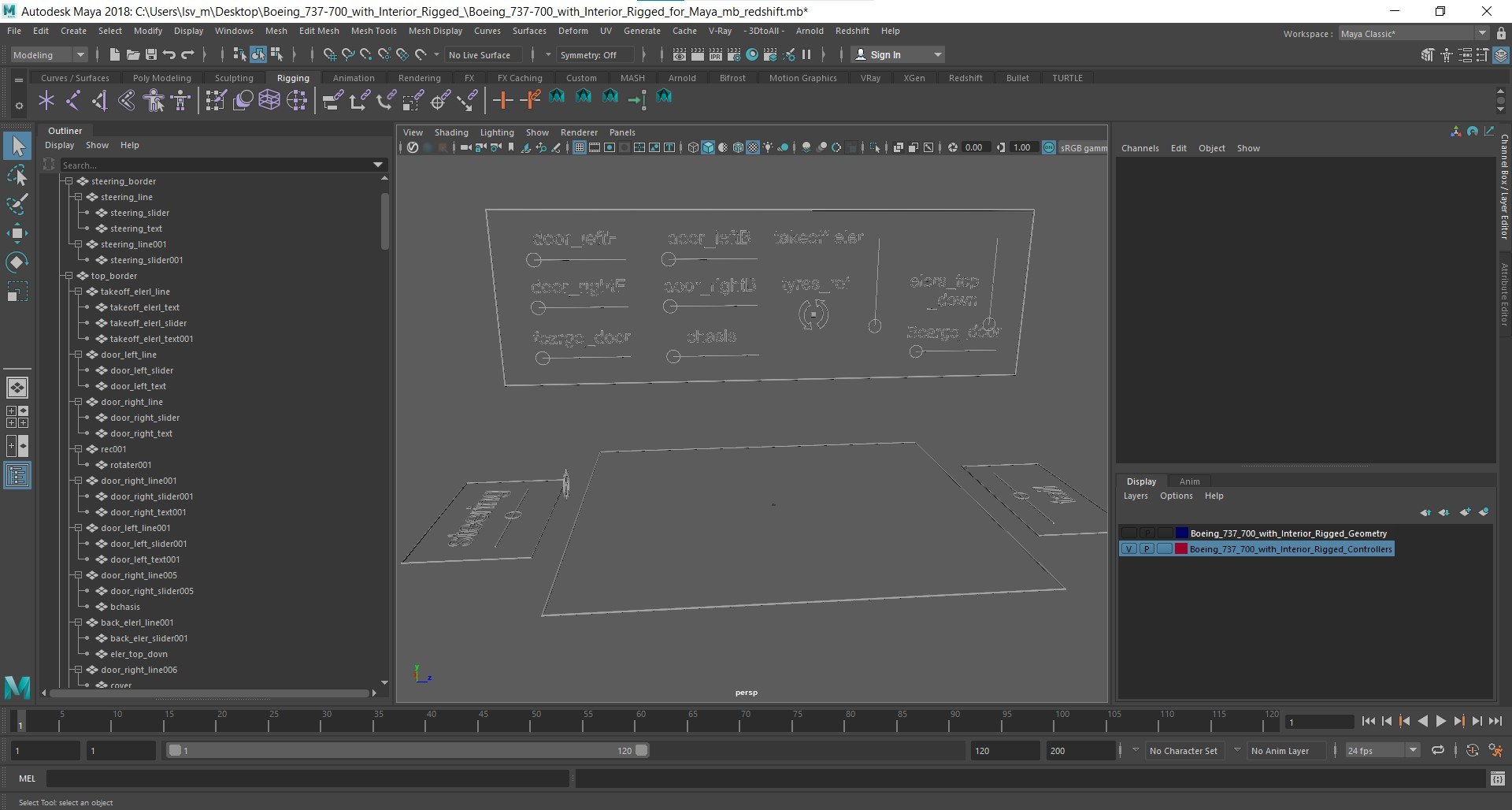The image size is (1512, 810).
Task: Toggle looping playback icon
Action: pyautogui.click(x=1438, y=751)
